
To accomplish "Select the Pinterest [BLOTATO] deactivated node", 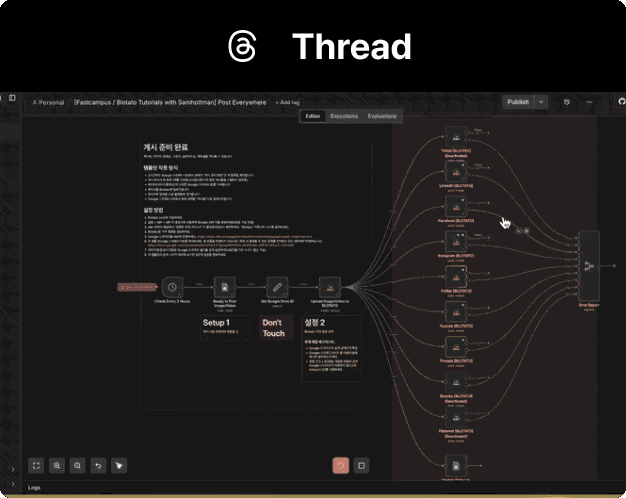I will (456, 418).
